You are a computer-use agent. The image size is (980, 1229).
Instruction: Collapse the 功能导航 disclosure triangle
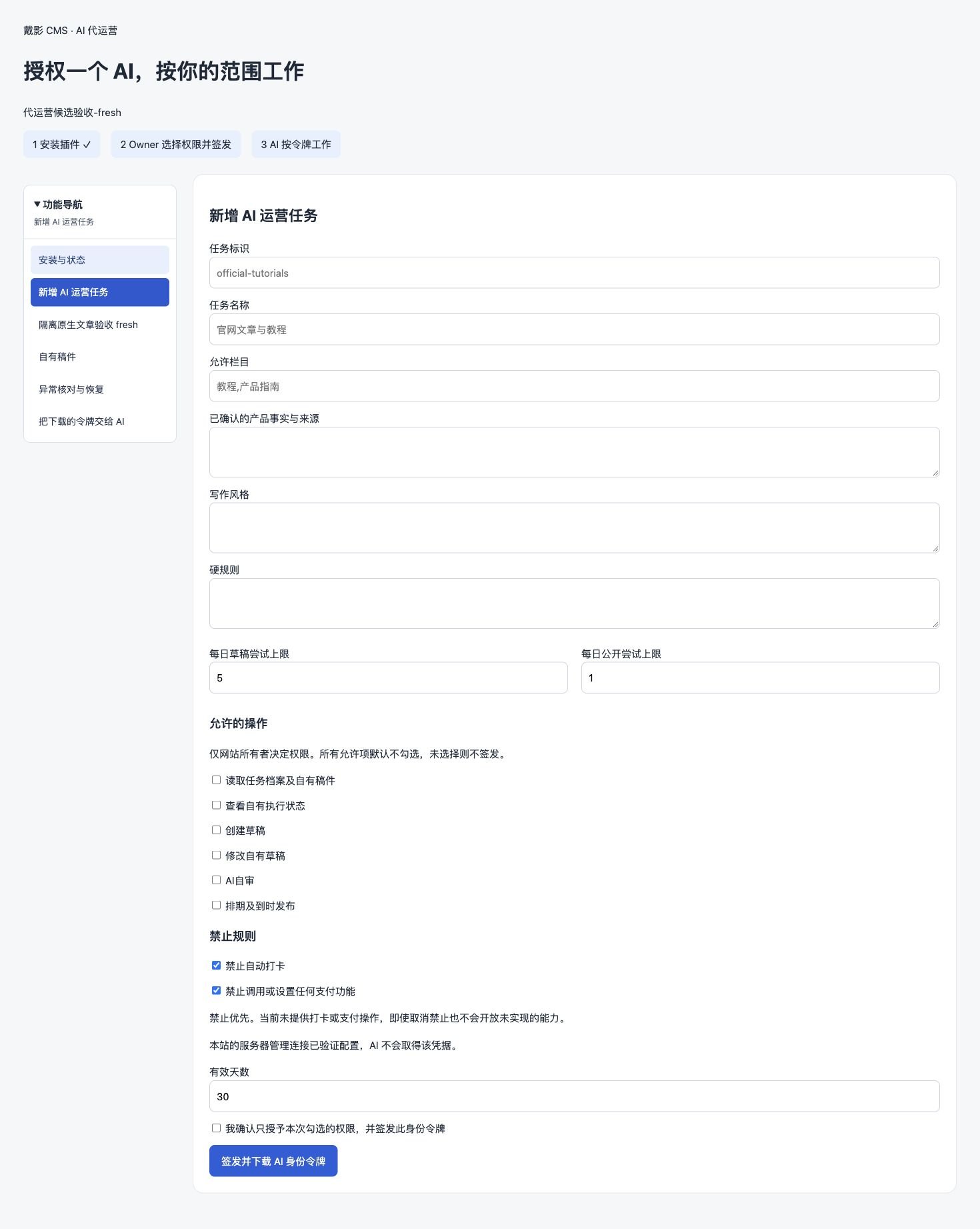point(37,204)
